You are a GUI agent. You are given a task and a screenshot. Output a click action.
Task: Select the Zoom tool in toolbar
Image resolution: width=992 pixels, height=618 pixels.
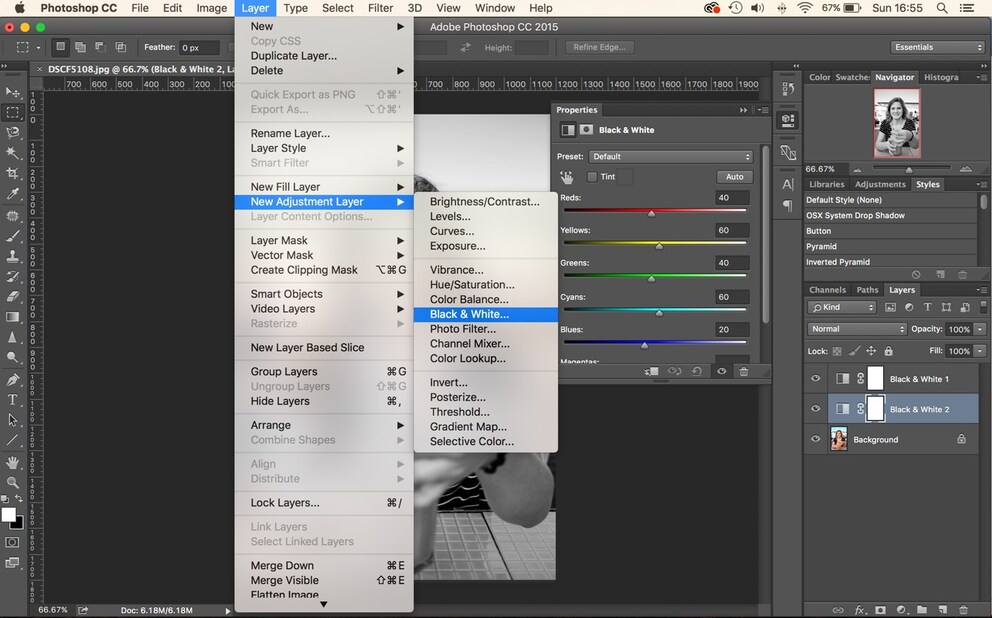pyautogui.click(x=13, y=483)
